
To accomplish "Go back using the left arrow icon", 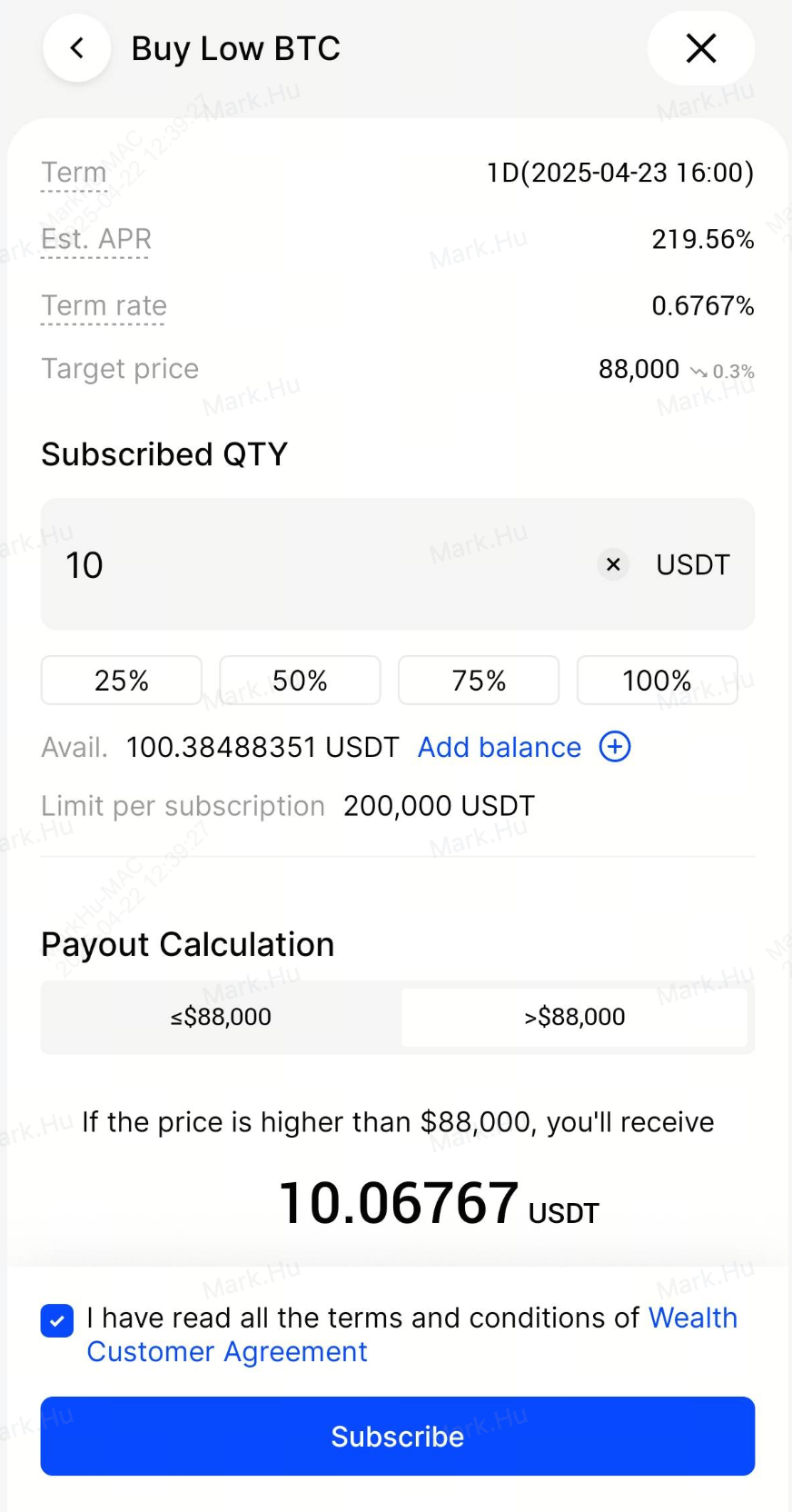I will pyautogui.click(x=77, y=48).
